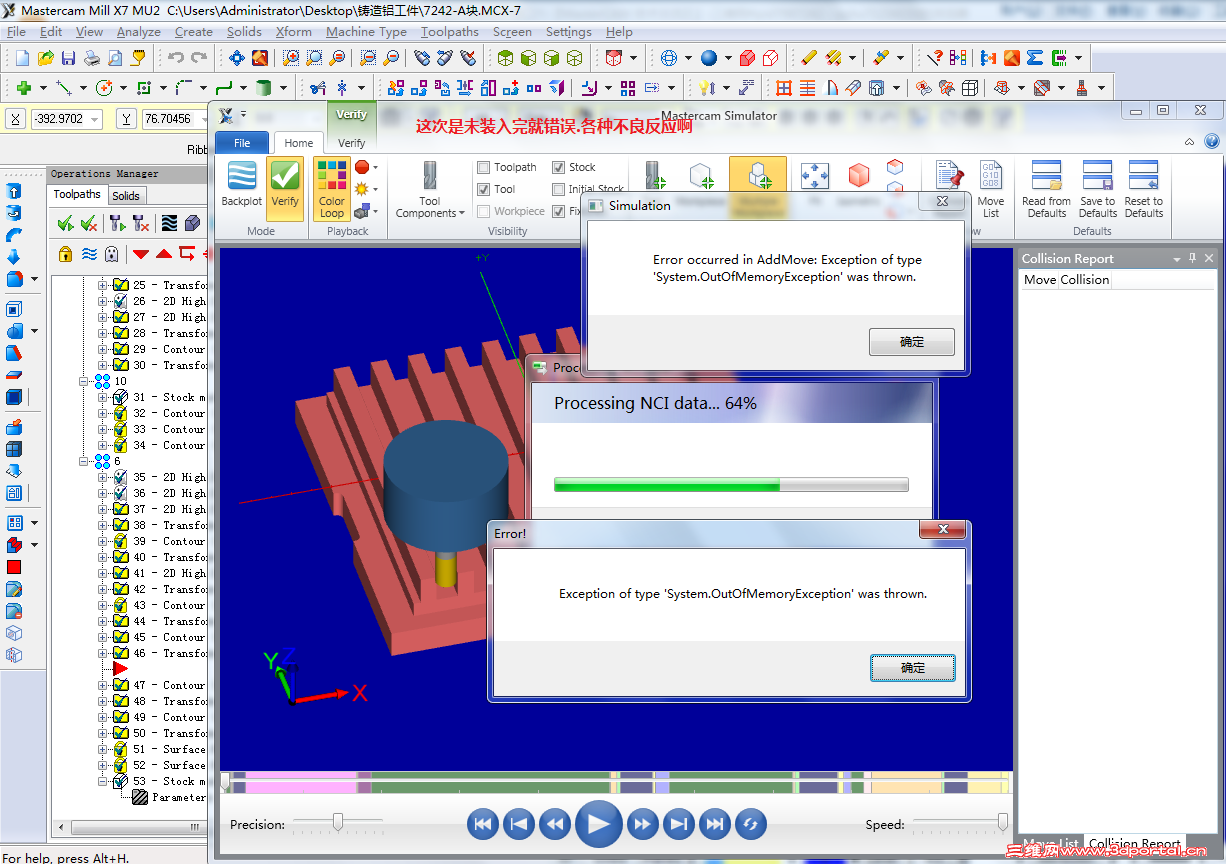Toggle the Stock visibility checkbox
Viewport: 1226px width, 864px height.
[559, 167]
